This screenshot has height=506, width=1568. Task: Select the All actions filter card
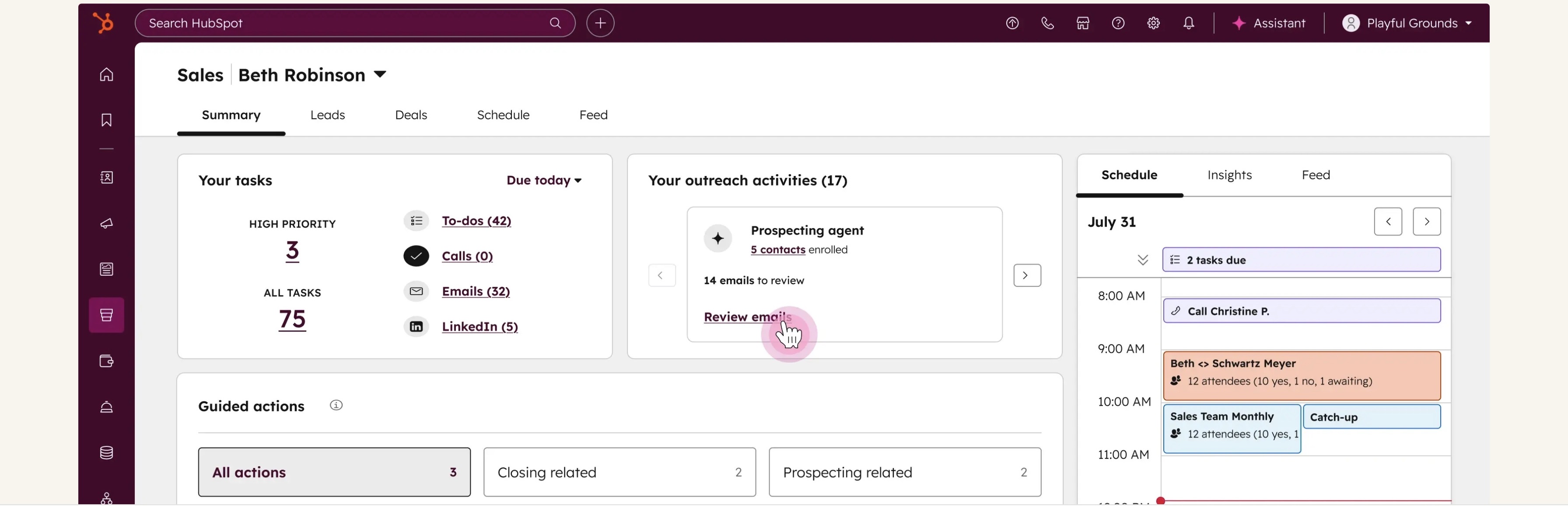coord(334,472)
